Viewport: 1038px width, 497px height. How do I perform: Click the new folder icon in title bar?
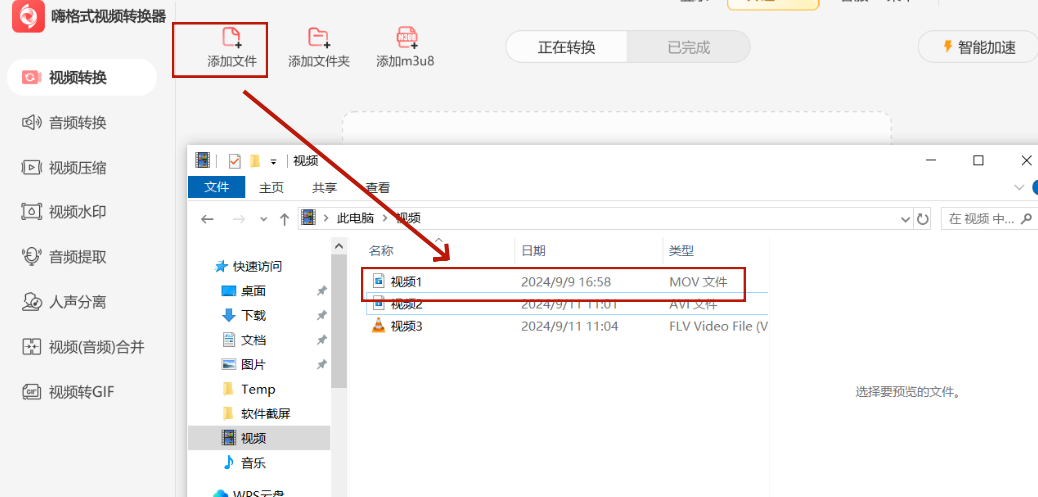coord(254,160)
